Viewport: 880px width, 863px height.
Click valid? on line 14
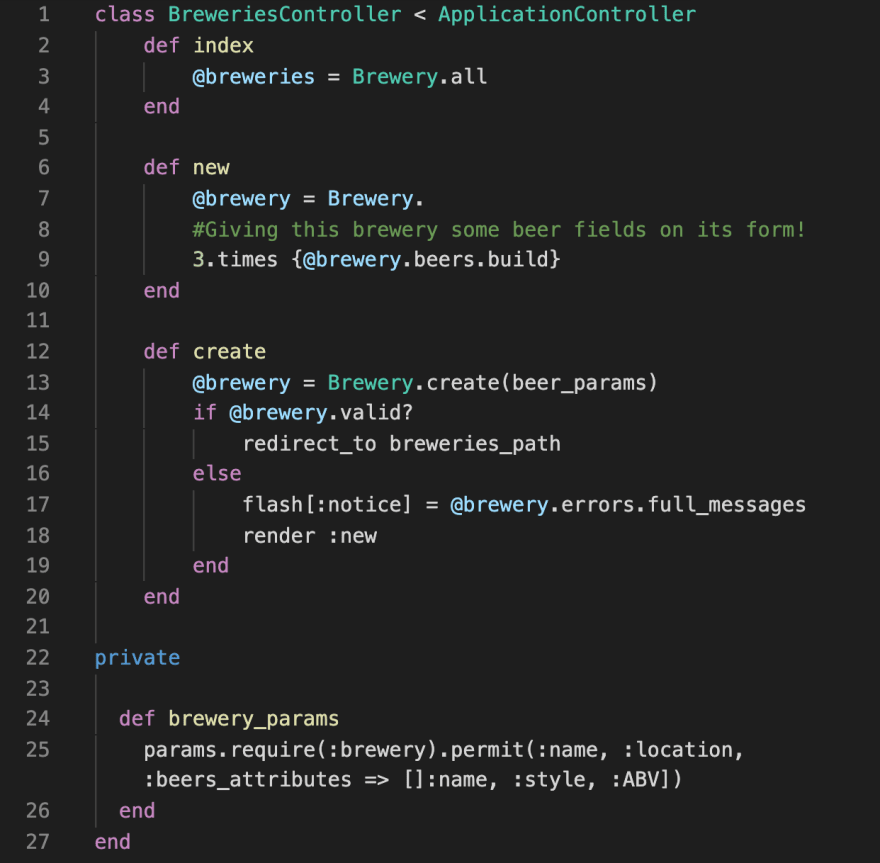[x=377, y=412]
